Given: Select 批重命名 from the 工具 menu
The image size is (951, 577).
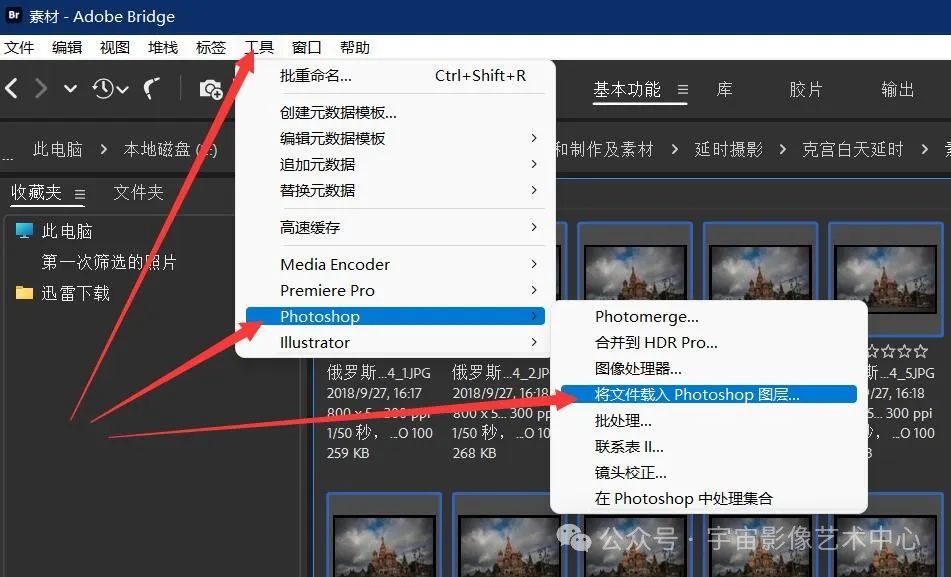Looking at the screenshot, I should (316, 76).
